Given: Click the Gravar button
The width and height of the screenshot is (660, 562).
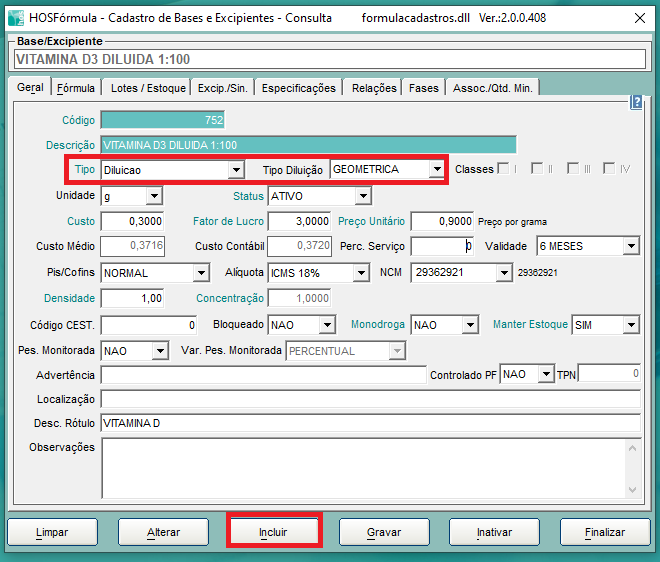Looking at the screenshot, I should [384, 532].
